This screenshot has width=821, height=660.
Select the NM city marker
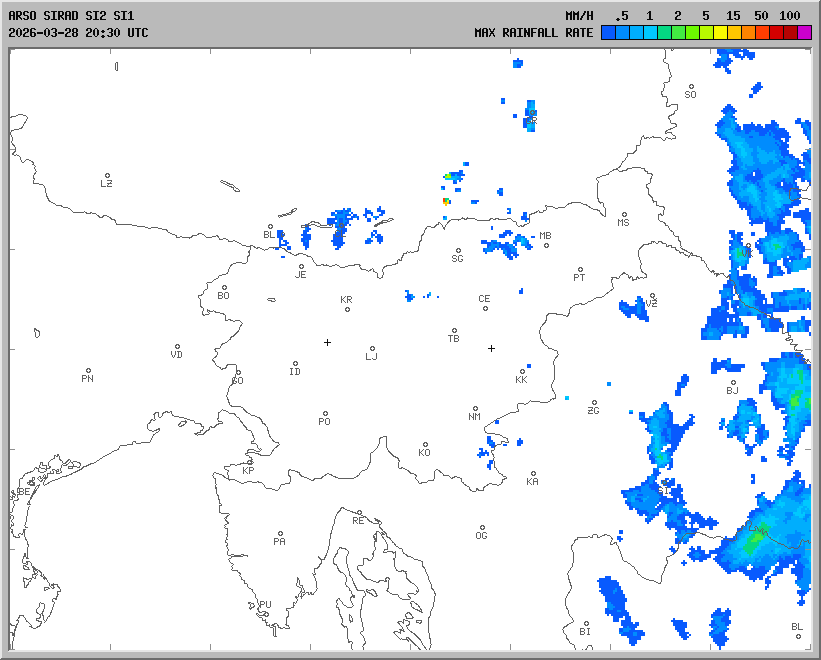coord(475,409)
